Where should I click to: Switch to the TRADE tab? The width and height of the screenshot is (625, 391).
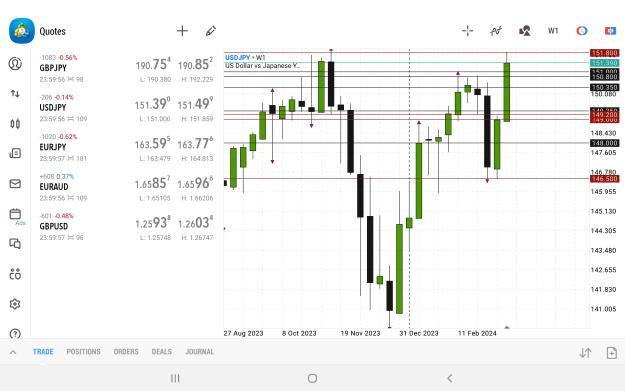pyautogui.click(x=43, y=352)
